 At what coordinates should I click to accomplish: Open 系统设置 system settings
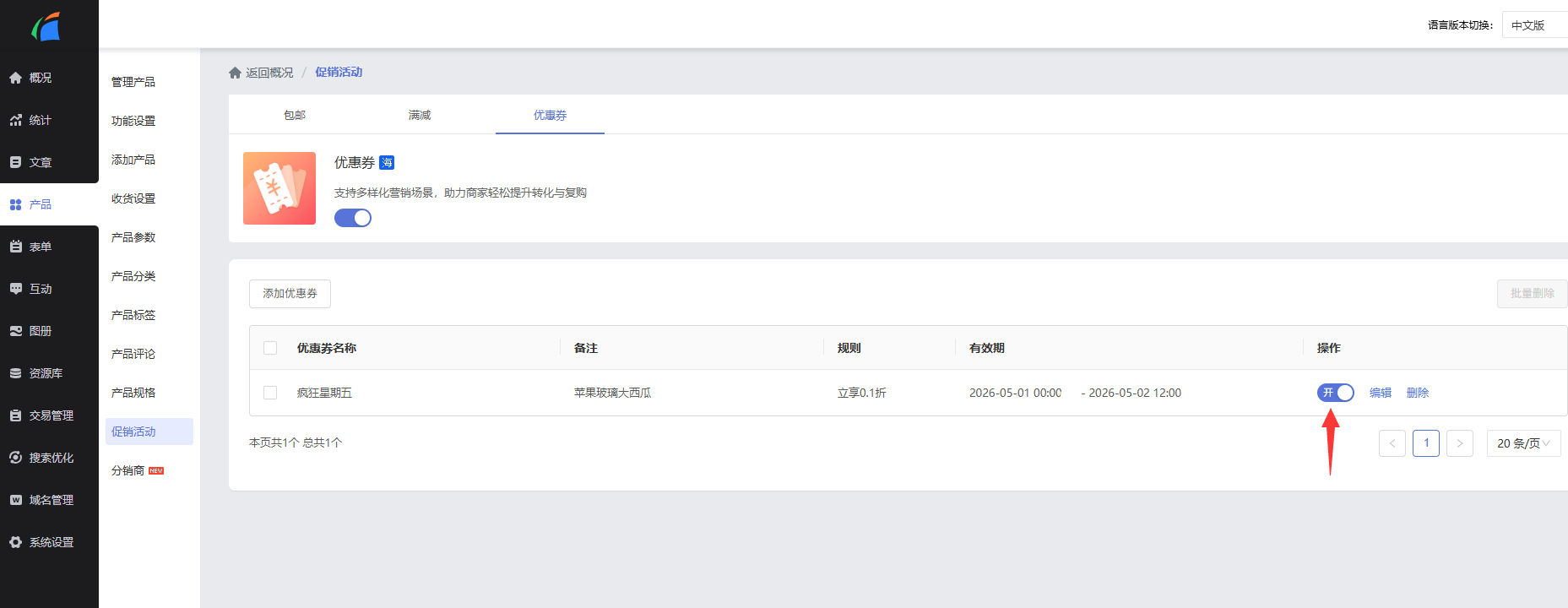[51, 542]
